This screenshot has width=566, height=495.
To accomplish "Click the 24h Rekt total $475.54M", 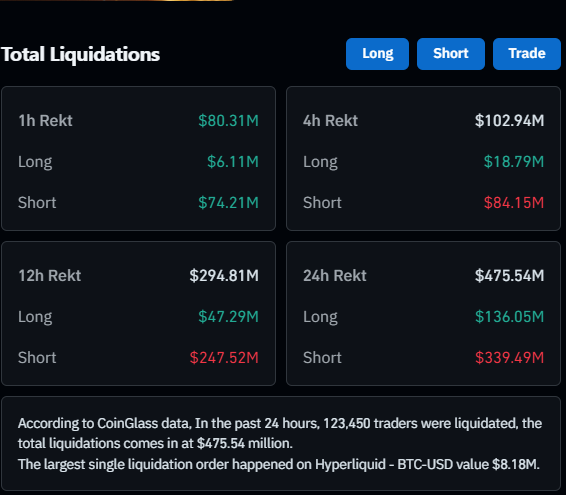I will [x=509, y=275].
